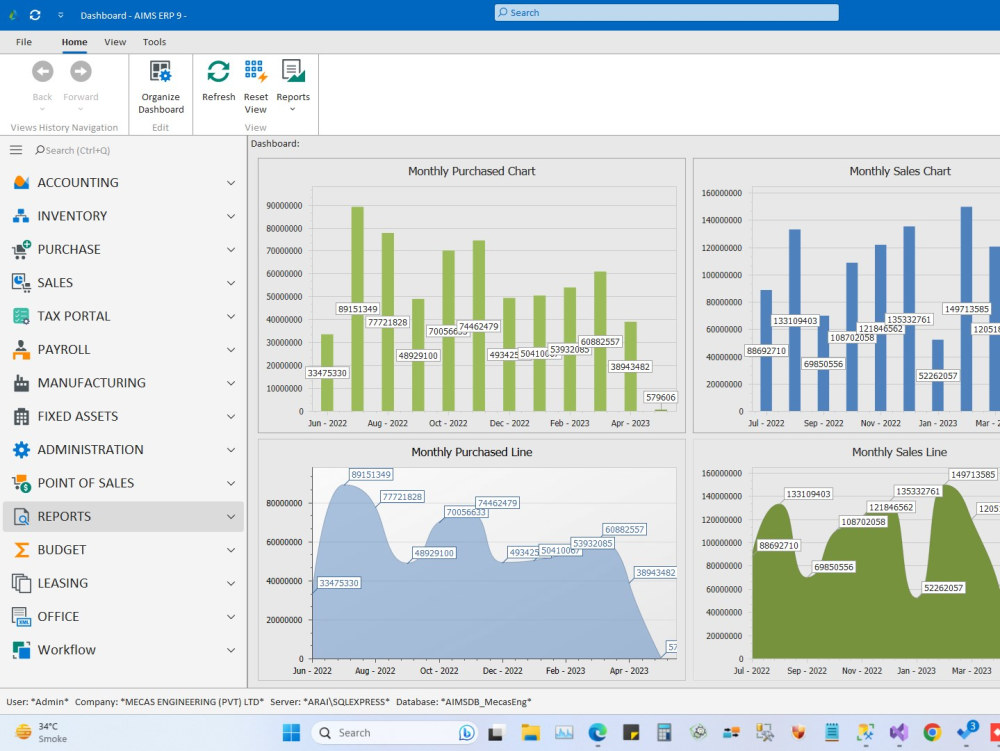The width and height of the screenshot is (1000, 751).
Task: Click the Reset View icon
Action: (256, 71)
